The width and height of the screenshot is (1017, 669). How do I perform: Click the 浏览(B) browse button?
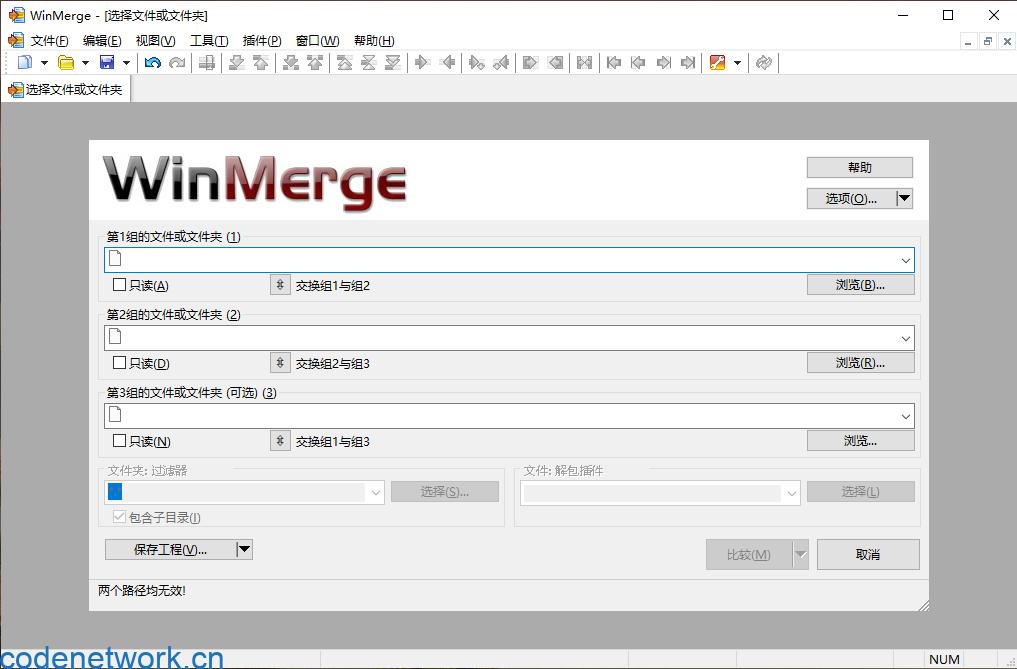coord(860,285)
